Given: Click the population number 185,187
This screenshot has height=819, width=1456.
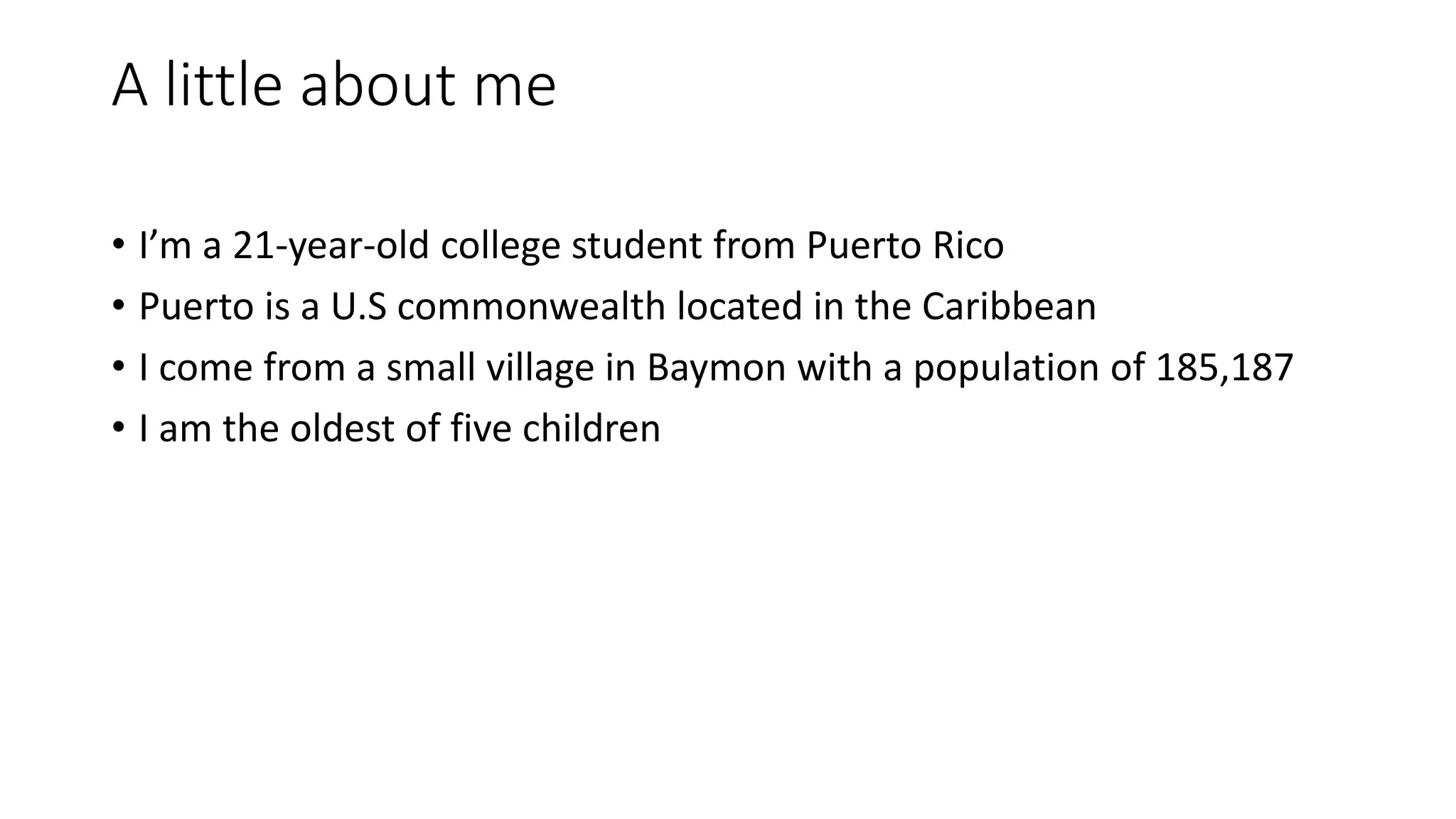Looking at the screenshot, I should (1224, 368).
